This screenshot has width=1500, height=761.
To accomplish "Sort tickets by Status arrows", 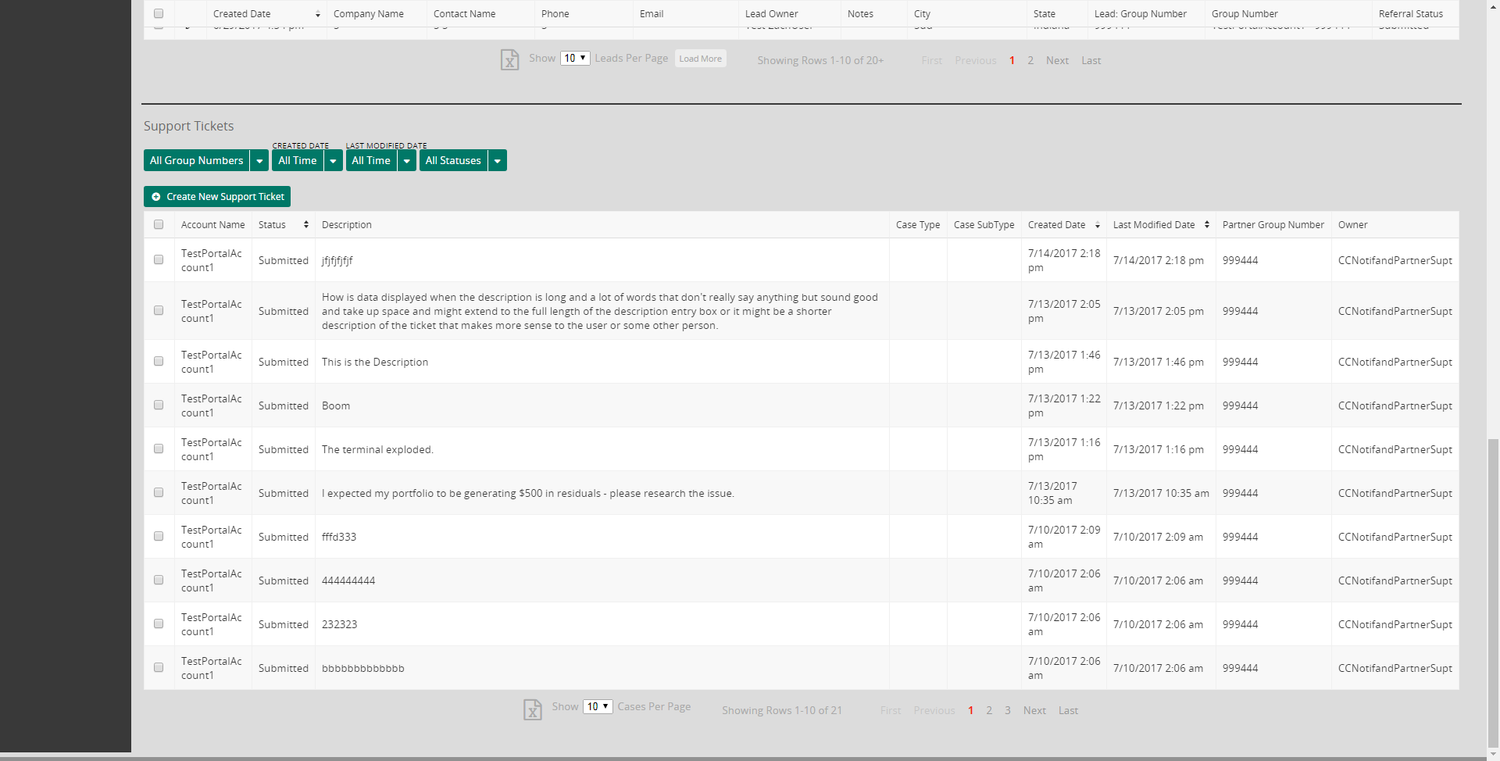I will pos(306,225).
